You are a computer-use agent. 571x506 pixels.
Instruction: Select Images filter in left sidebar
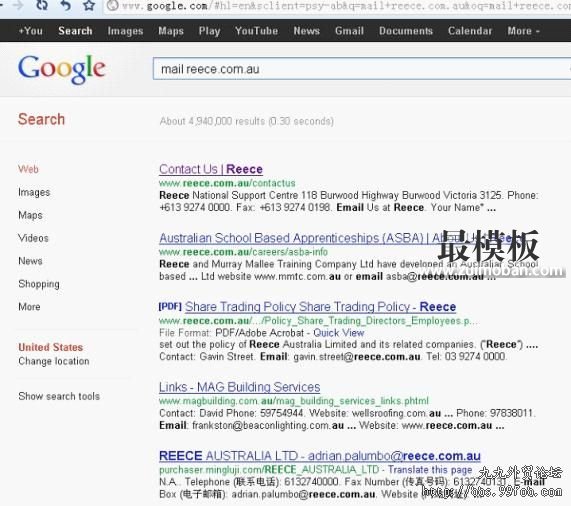coord(34,192)
